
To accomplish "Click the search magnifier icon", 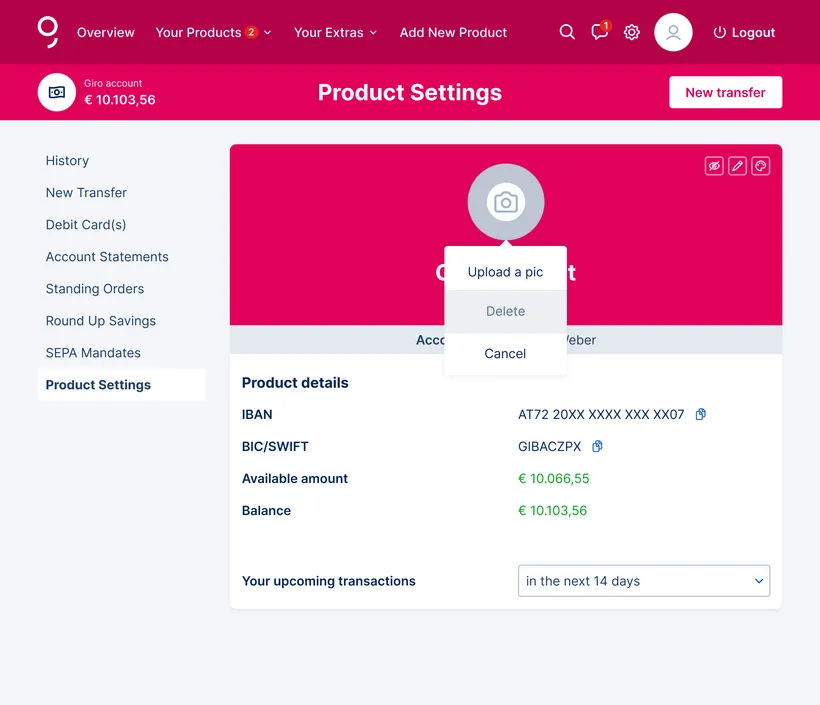I will pyautogui.click(x=567, y=32).
